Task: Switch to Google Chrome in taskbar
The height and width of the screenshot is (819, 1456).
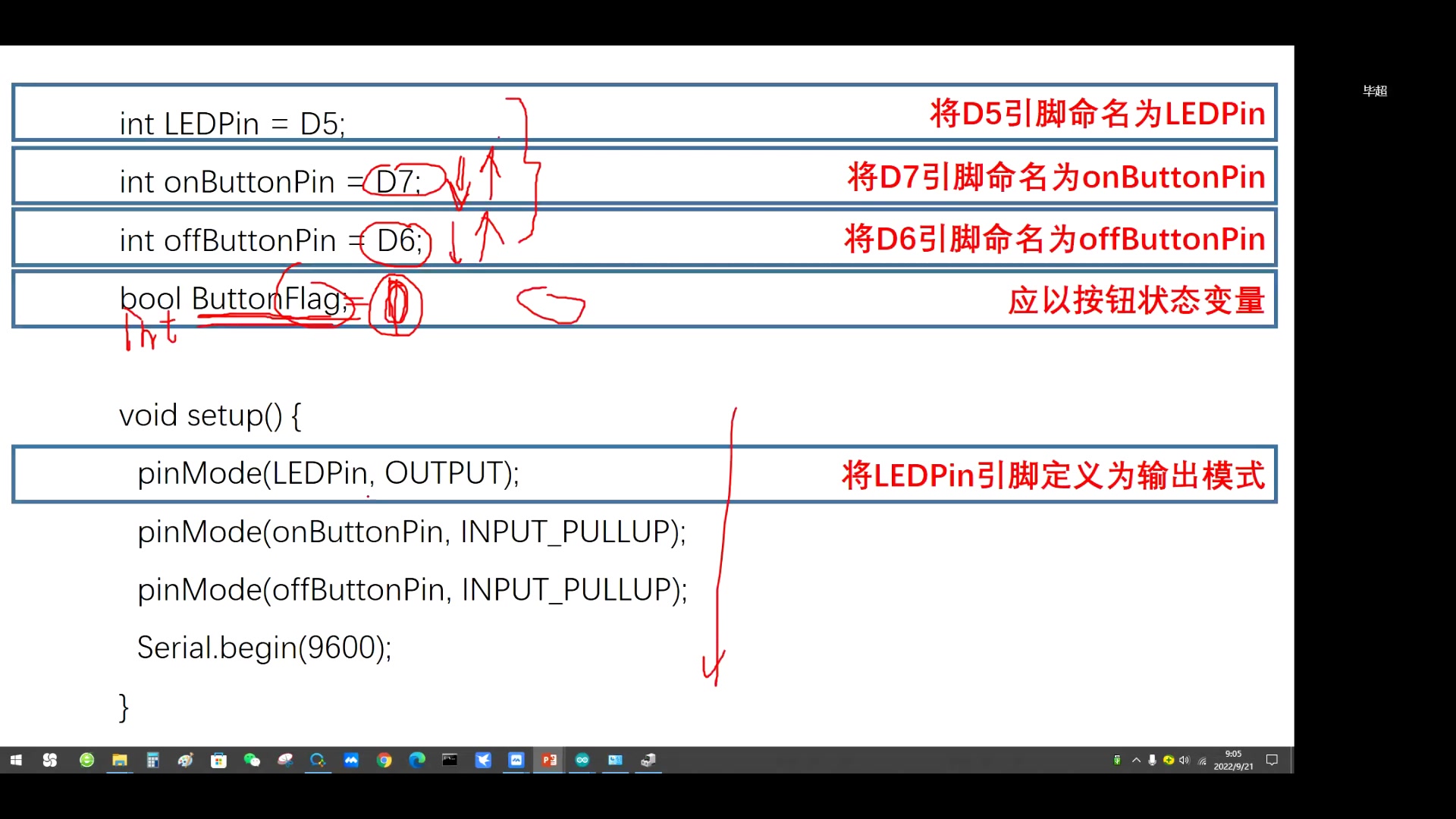Action: (x=384, y=760)
